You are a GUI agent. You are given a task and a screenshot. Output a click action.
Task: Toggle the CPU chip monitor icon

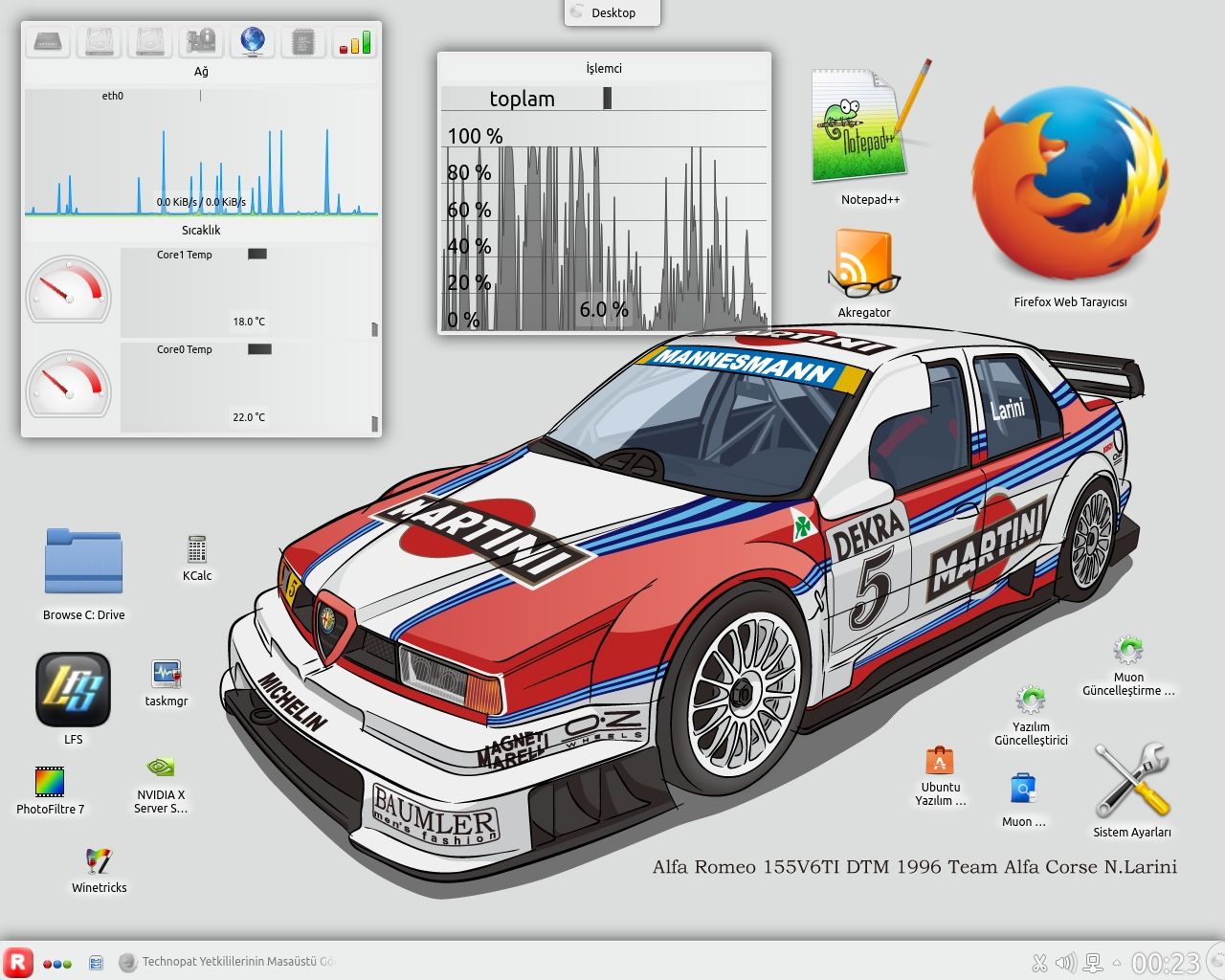click(x=303, y=41)
